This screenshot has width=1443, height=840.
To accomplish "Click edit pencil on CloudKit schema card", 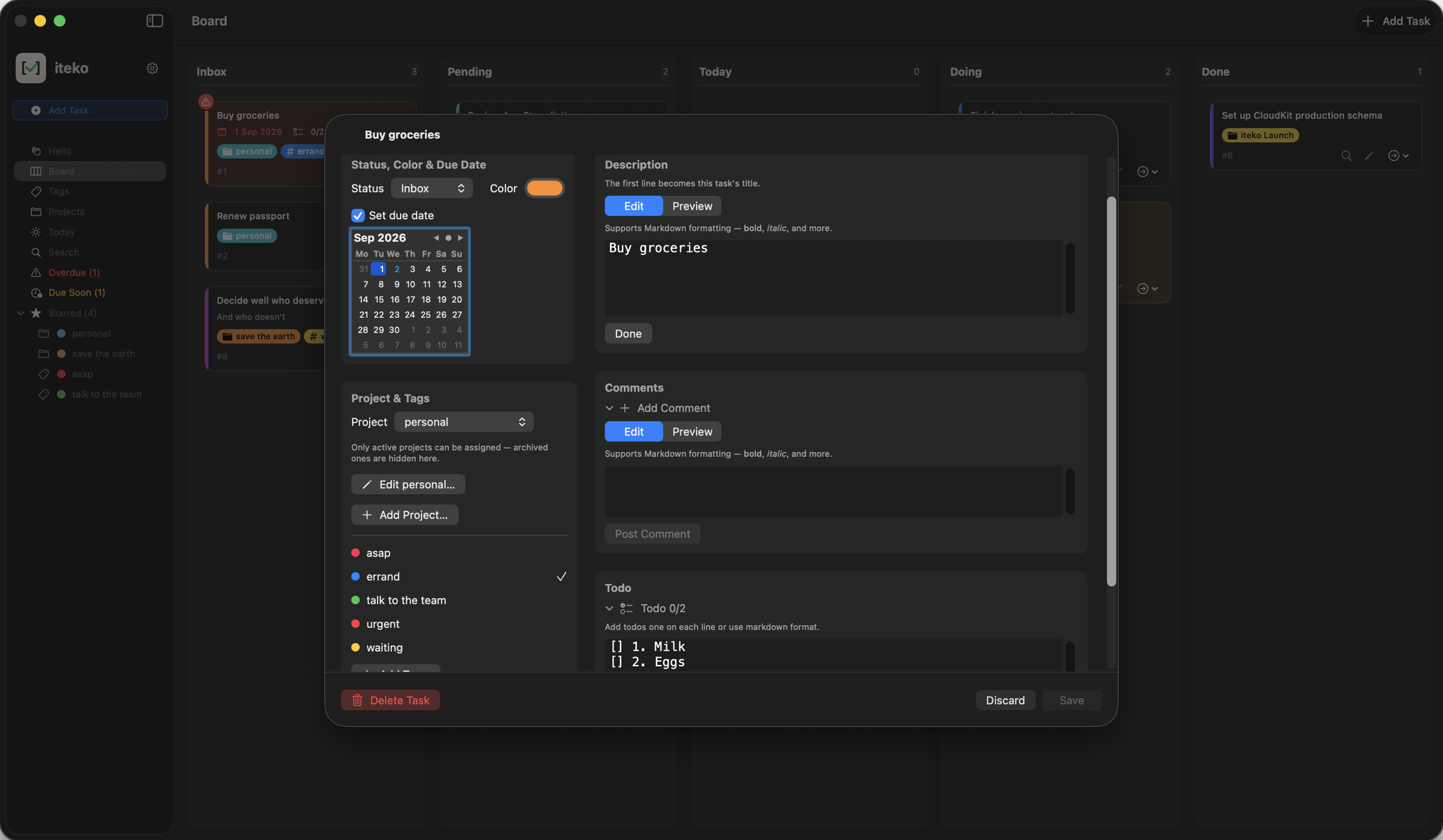I will (x=1369, y=155).
